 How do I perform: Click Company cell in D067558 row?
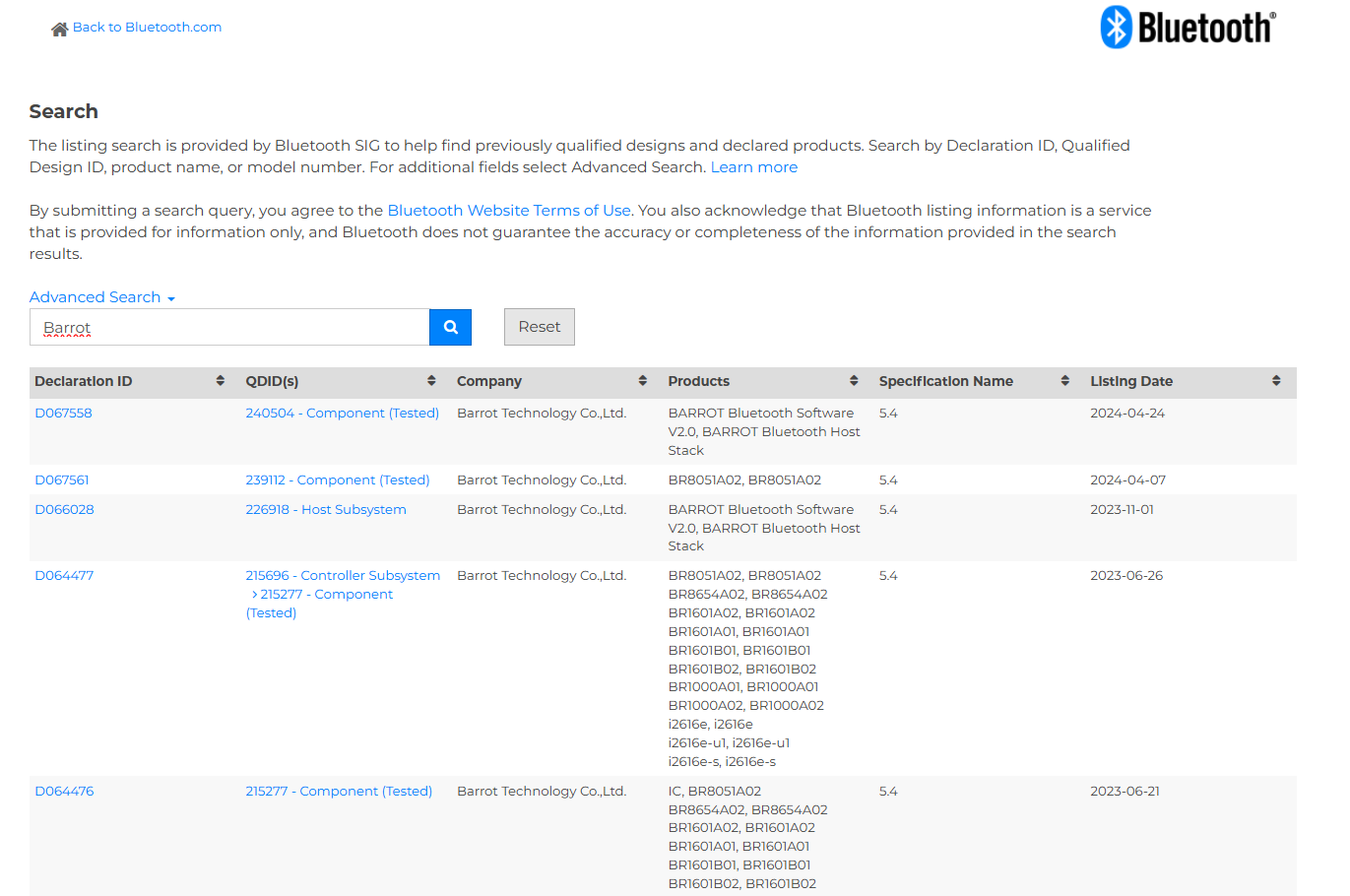pos(542,414)
